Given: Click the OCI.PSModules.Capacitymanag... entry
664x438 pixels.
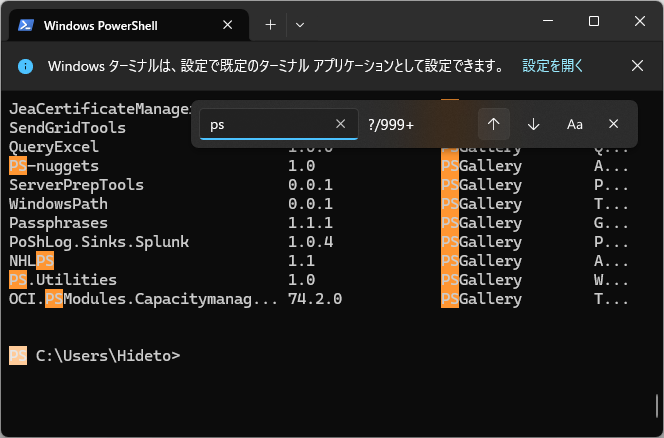Looking at the screenshot, I should point(143,299).
